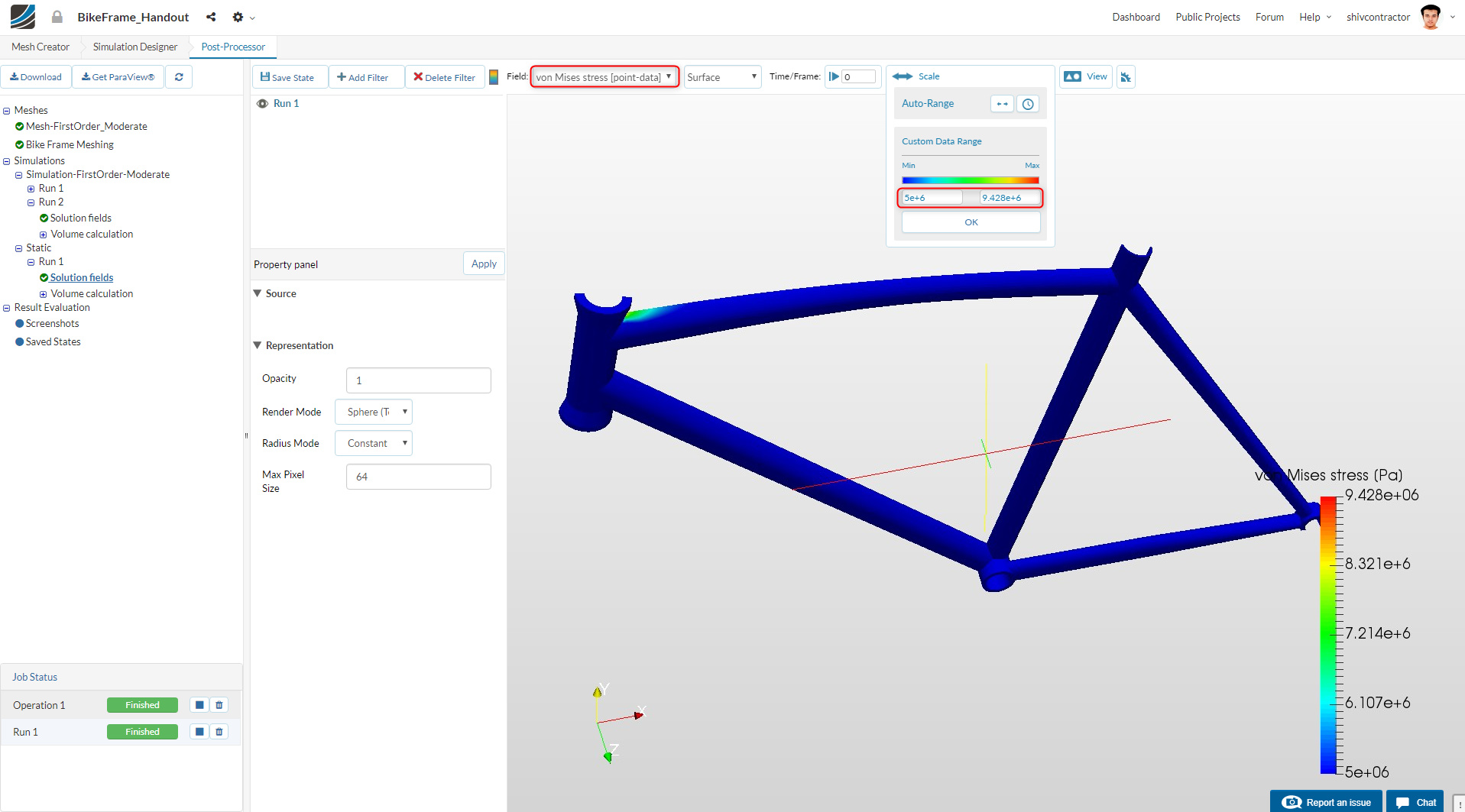Collapse the Run 2 node
The height and width of the screenshot is (812, 1465).
click(x=31, y=202)
